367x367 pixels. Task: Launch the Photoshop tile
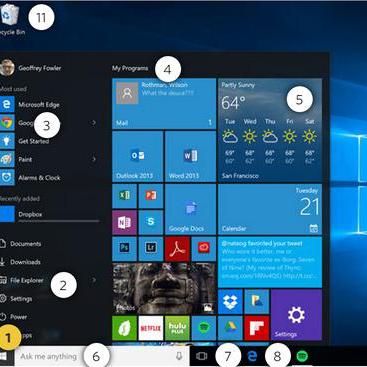tap(124, 249)
